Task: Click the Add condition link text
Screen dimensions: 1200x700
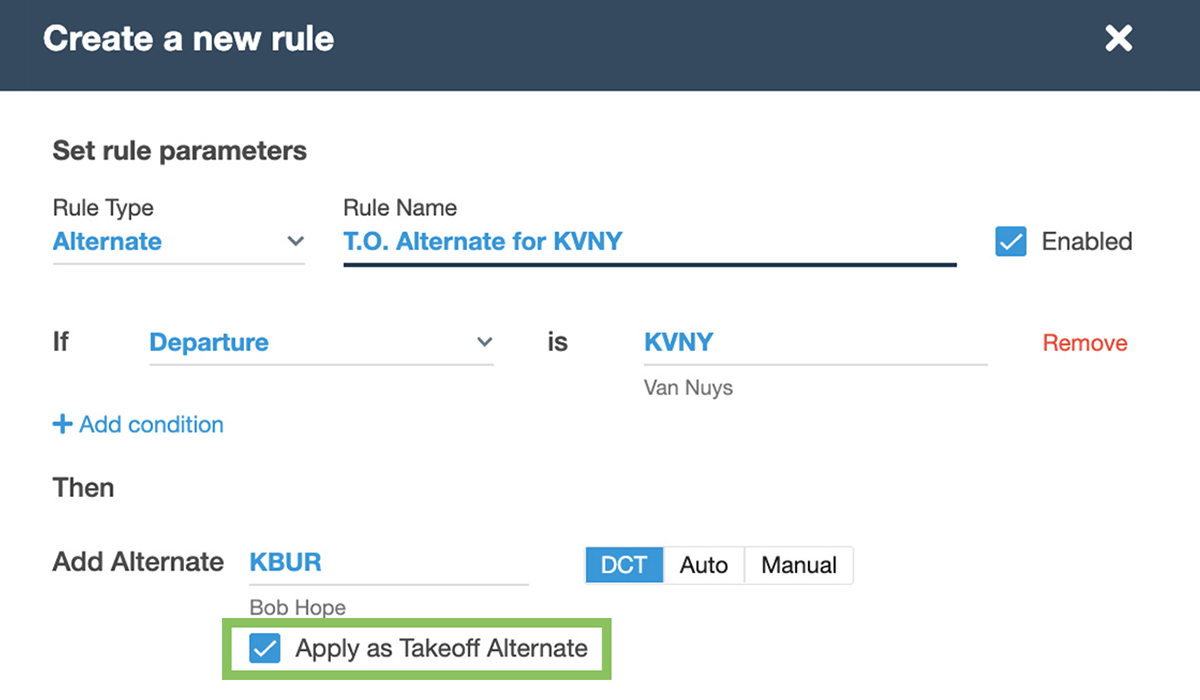Action: (151, 425)
